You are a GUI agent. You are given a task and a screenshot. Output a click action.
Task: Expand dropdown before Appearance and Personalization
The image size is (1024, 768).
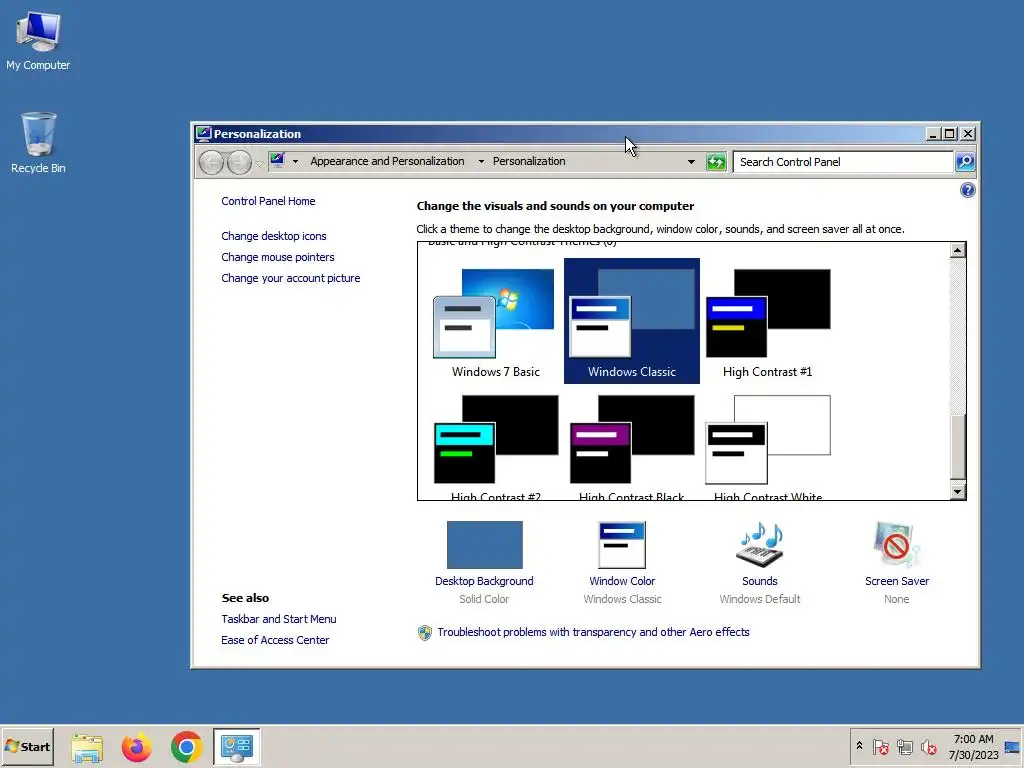[x=295, y=161]
